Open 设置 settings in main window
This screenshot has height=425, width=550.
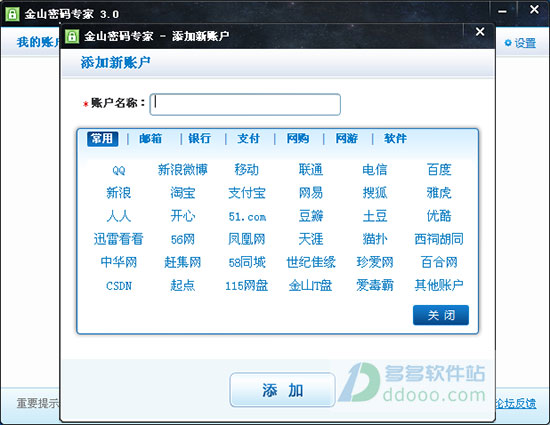point(521,43)
